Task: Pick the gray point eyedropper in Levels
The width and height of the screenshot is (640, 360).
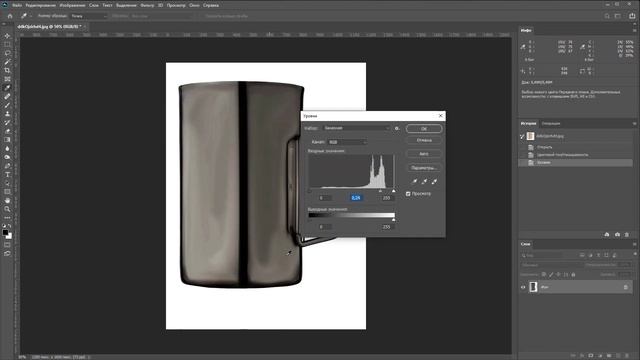Action: pos(424,181)
